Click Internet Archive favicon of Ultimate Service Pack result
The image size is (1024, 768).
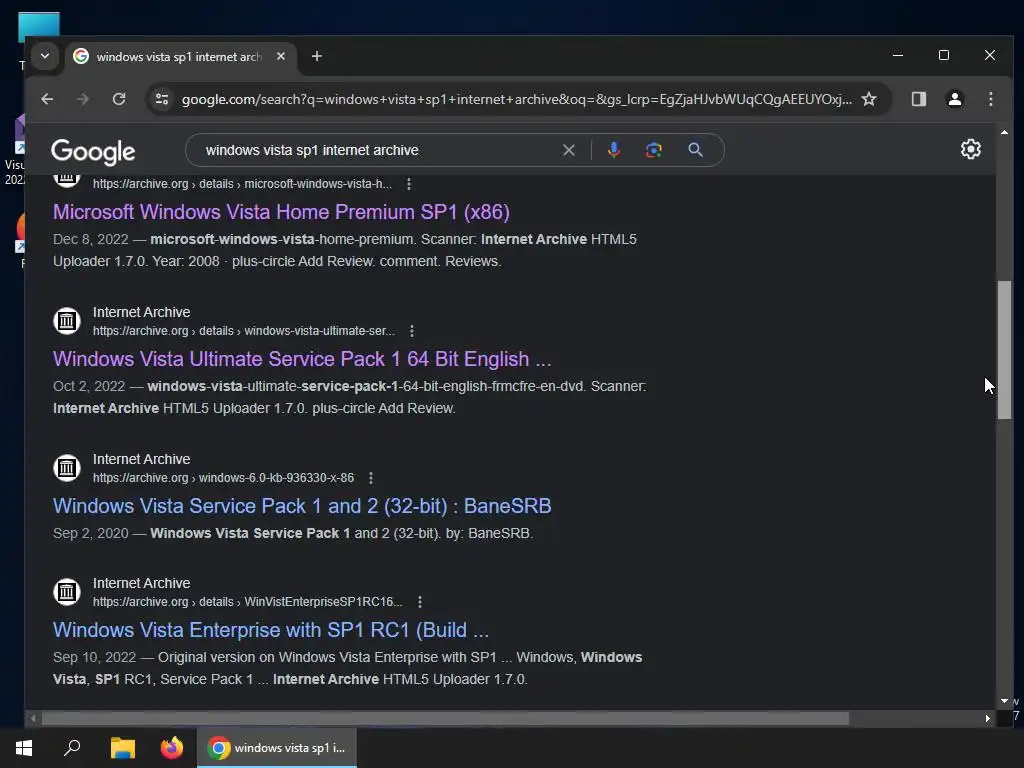coord(67,321)
